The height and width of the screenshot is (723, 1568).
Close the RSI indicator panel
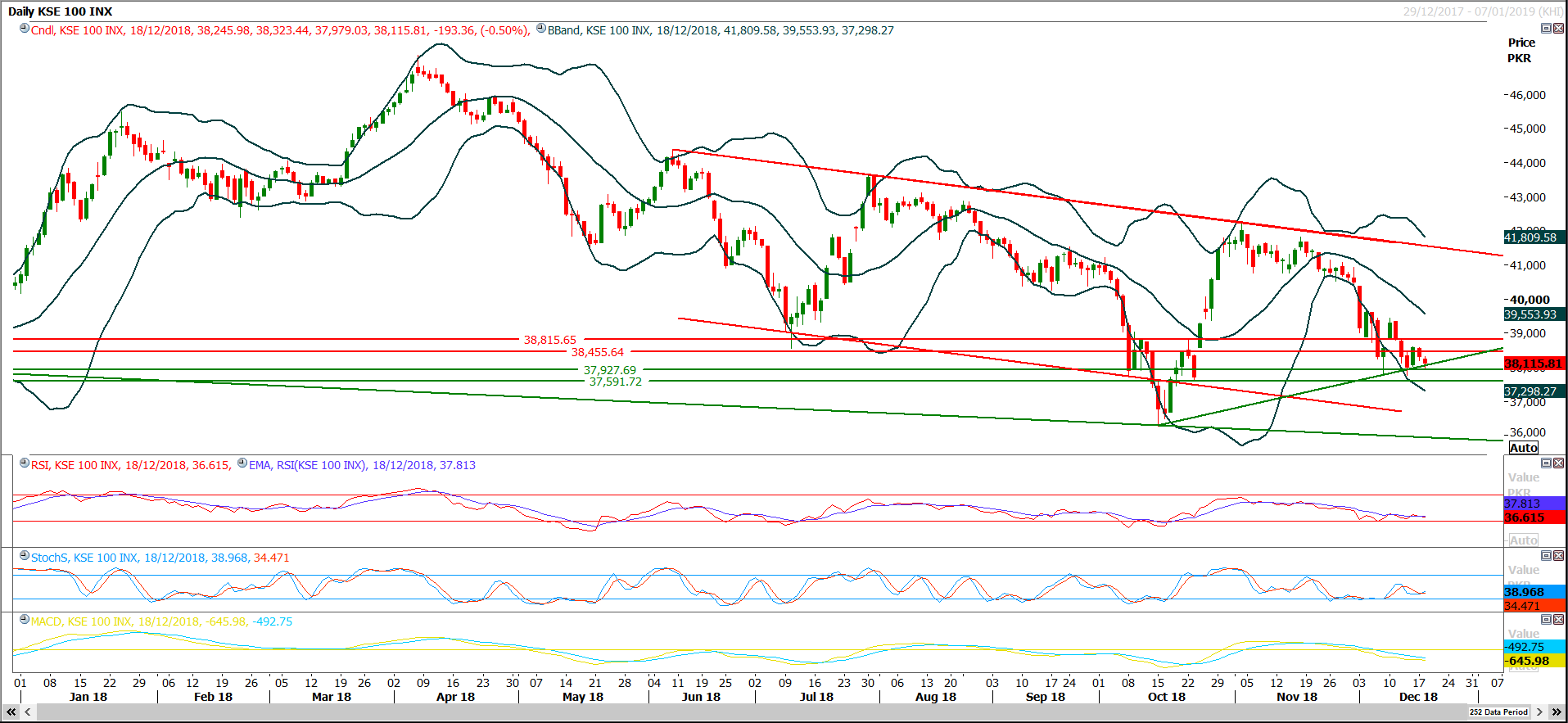point(1558,463)
